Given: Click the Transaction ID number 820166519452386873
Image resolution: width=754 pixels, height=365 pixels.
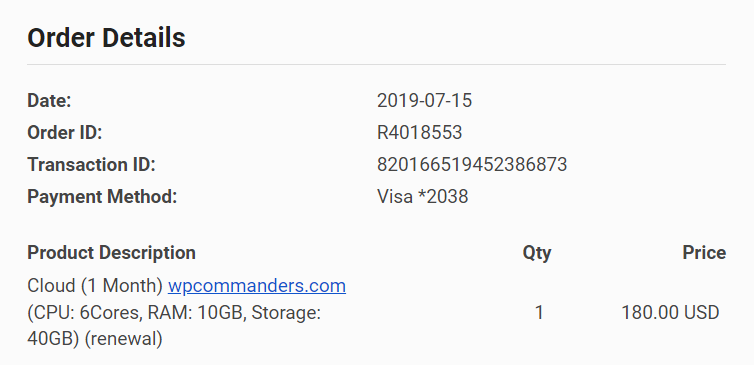Looking at the screenshot, I should tap(472, 165).
